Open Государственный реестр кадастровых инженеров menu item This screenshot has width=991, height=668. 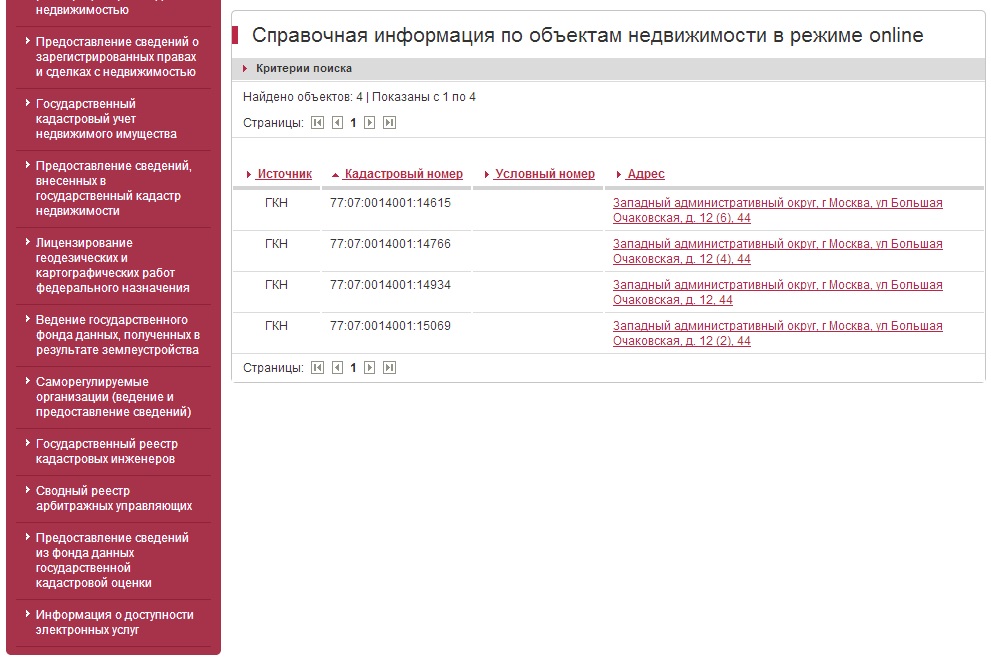pos(106,451)
